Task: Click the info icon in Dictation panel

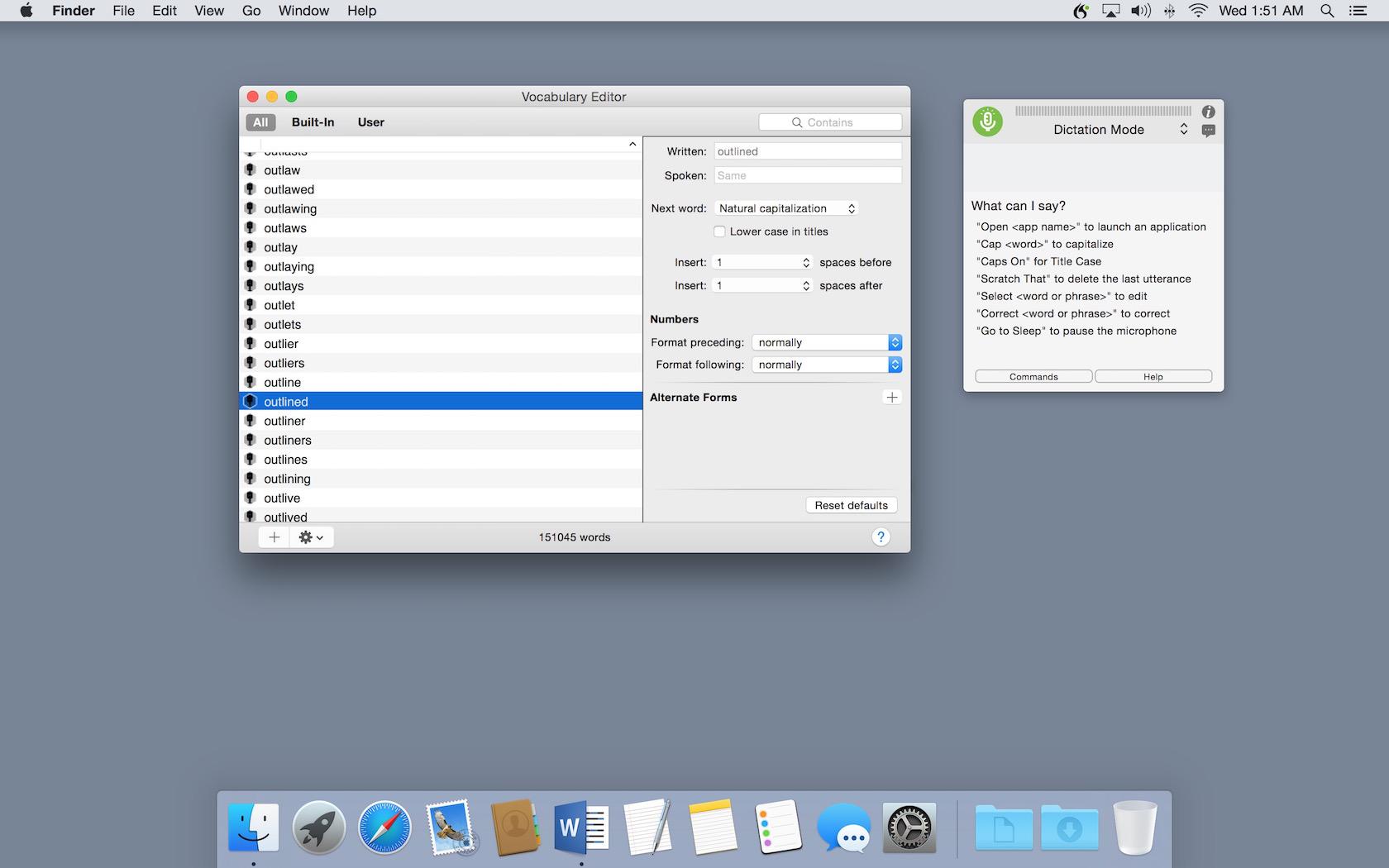Action: tap(1208, 112)
